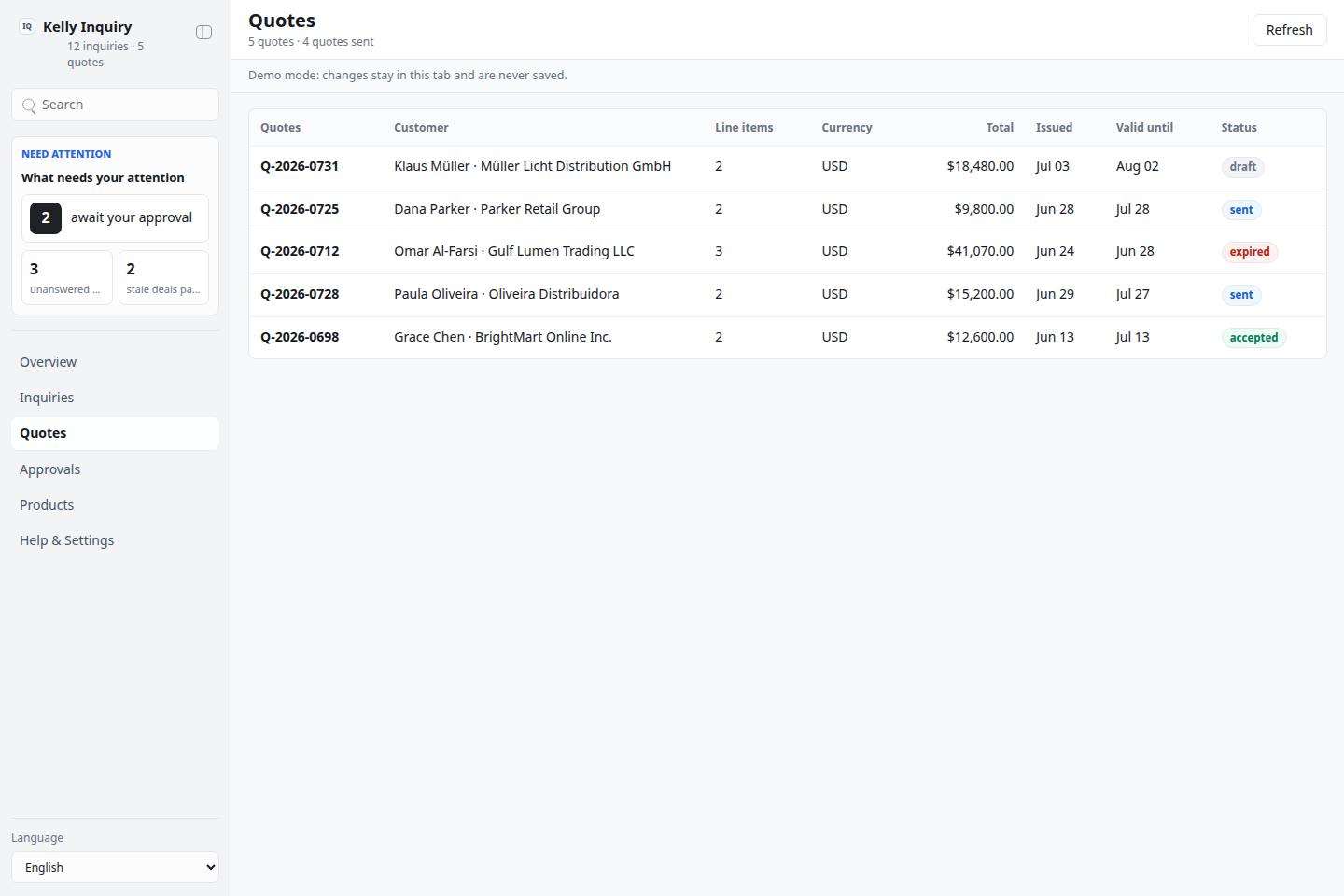
Task: Click the accepted status badge
Action: coord(1253,338)
